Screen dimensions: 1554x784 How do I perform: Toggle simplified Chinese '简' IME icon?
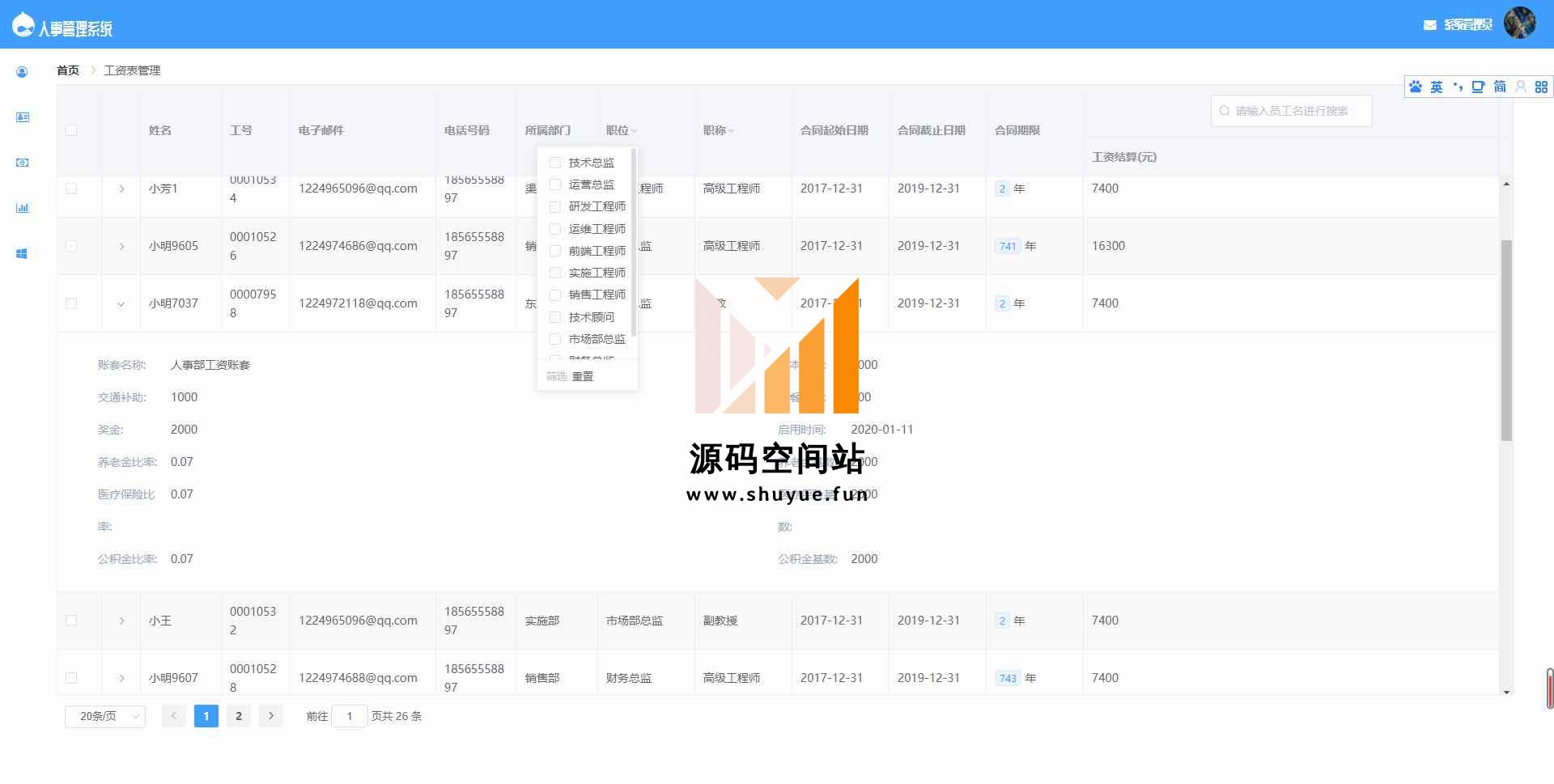tap(1500, 87)
